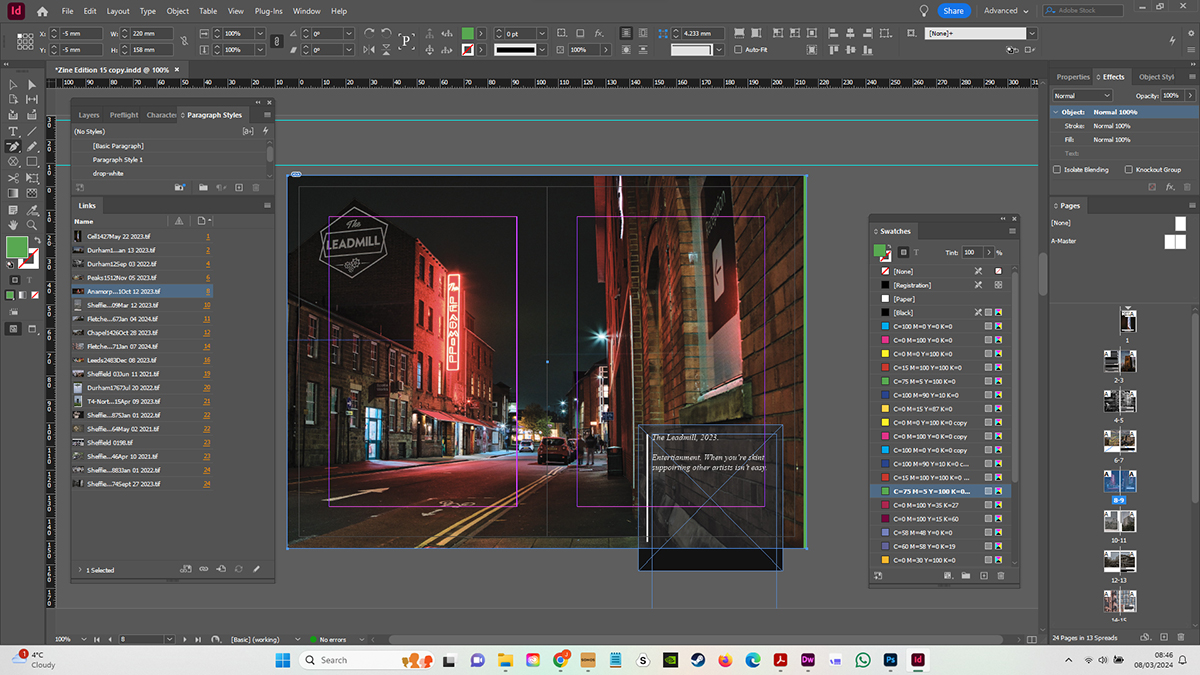This screenshot has height=675, width=1200.
Task: Toggle Apply None button in toolbox
Action: coord(35,295)
